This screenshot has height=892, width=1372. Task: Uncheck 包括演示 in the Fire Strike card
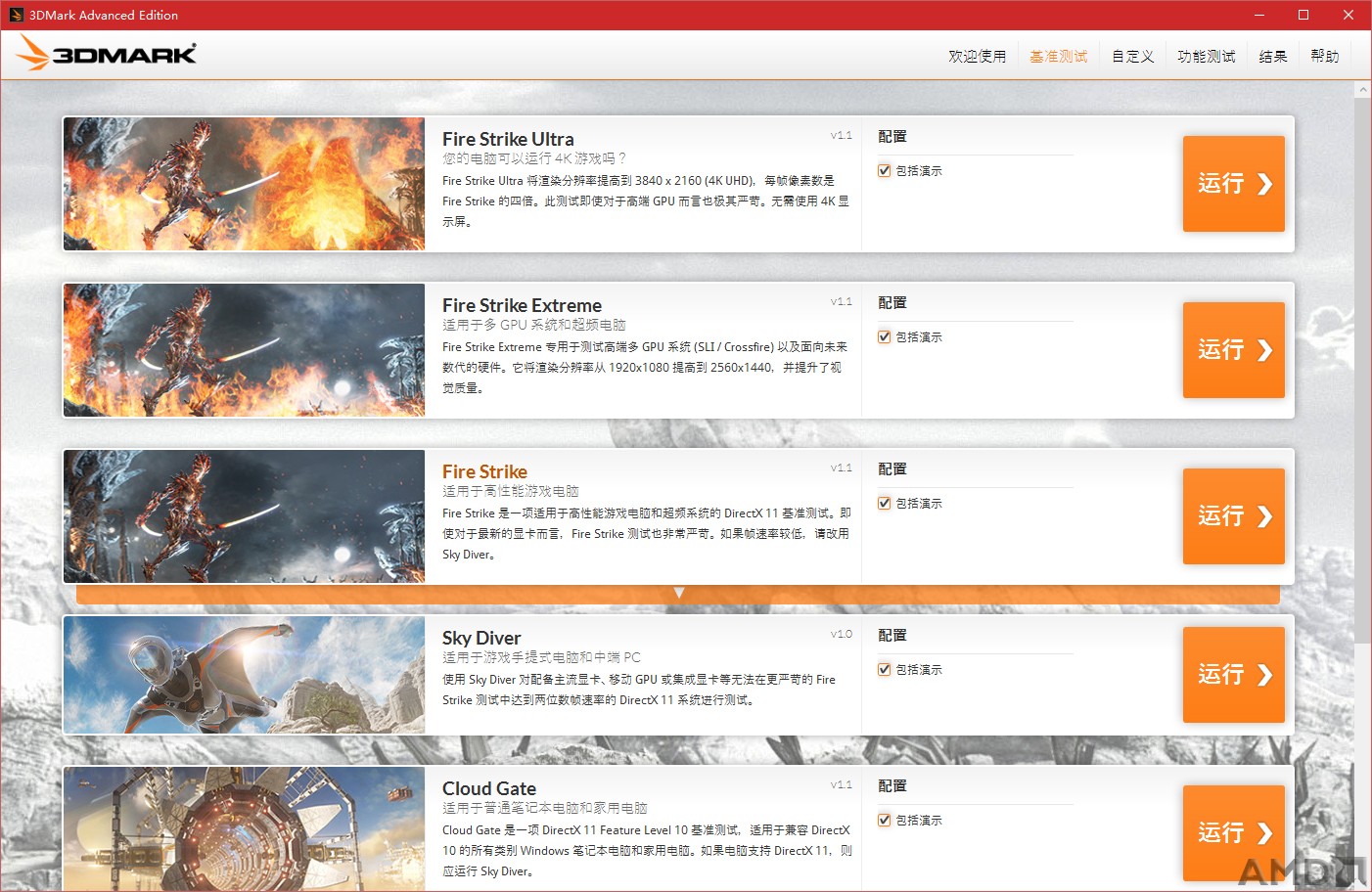tap(885, 503)
